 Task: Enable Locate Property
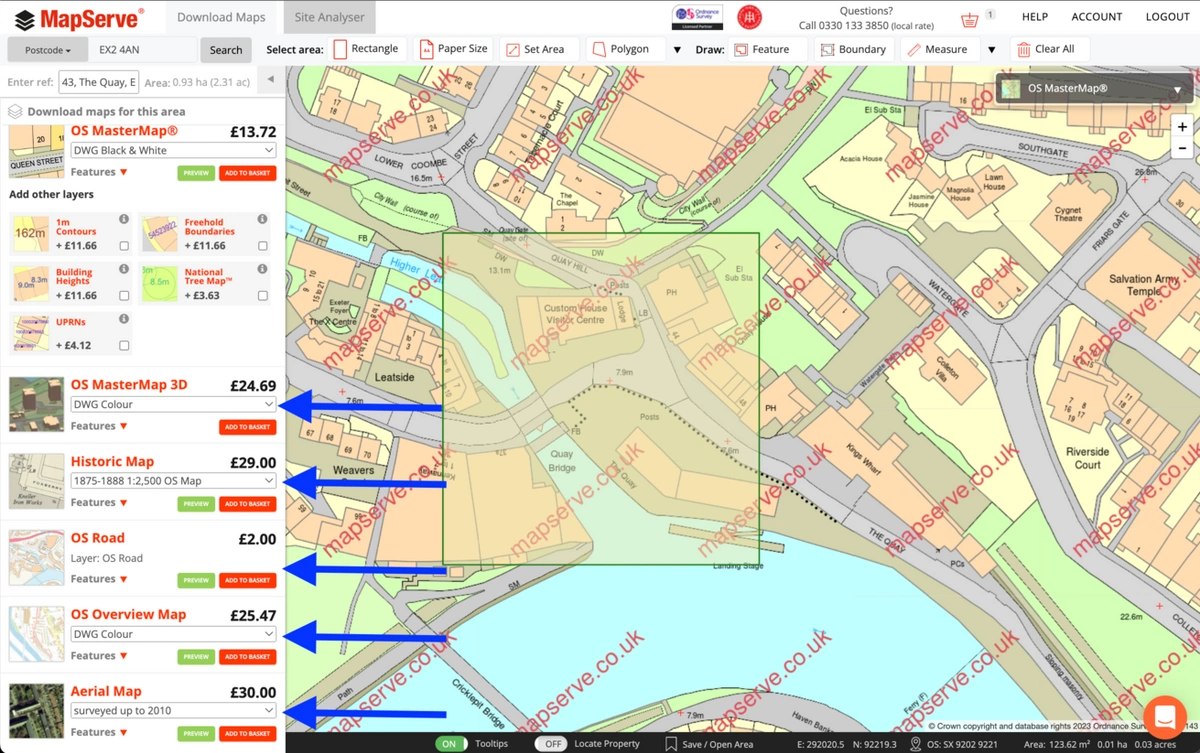coord(551,744)
